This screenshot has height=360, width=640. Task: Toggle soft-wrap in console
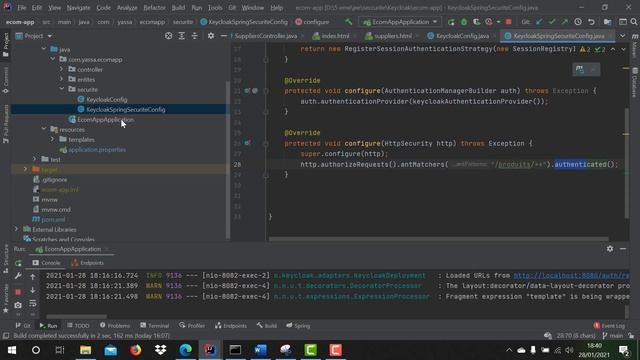click(33, 304)
